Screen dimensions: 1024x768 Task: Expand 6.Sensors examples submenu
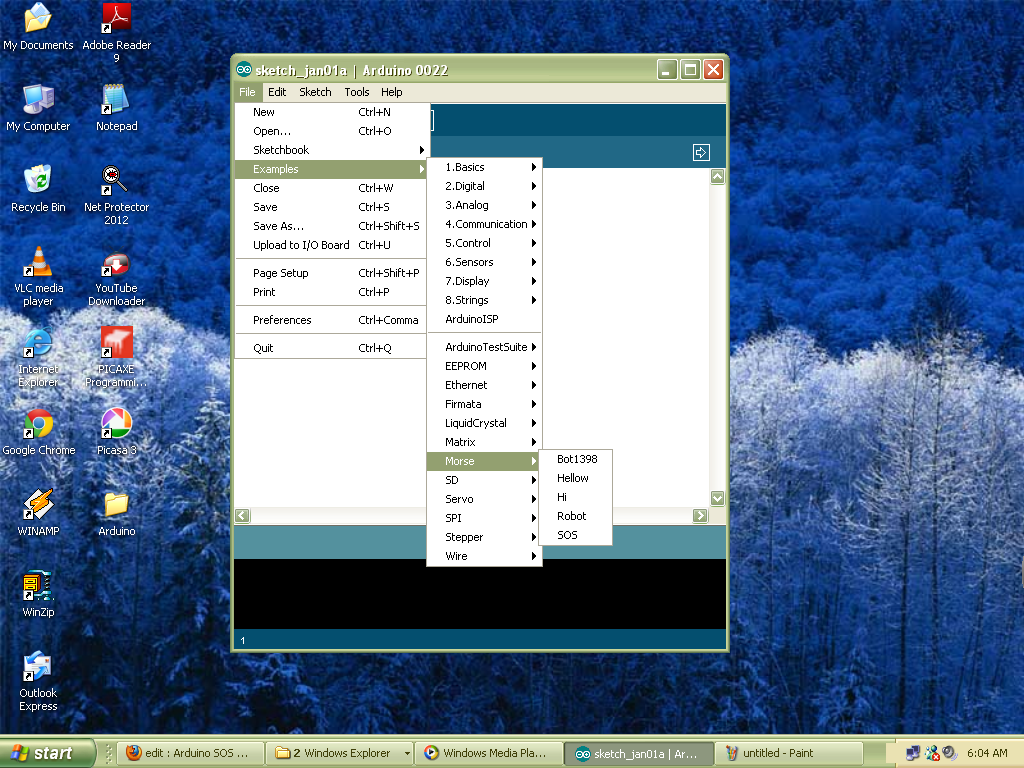(x=484, y=262)
